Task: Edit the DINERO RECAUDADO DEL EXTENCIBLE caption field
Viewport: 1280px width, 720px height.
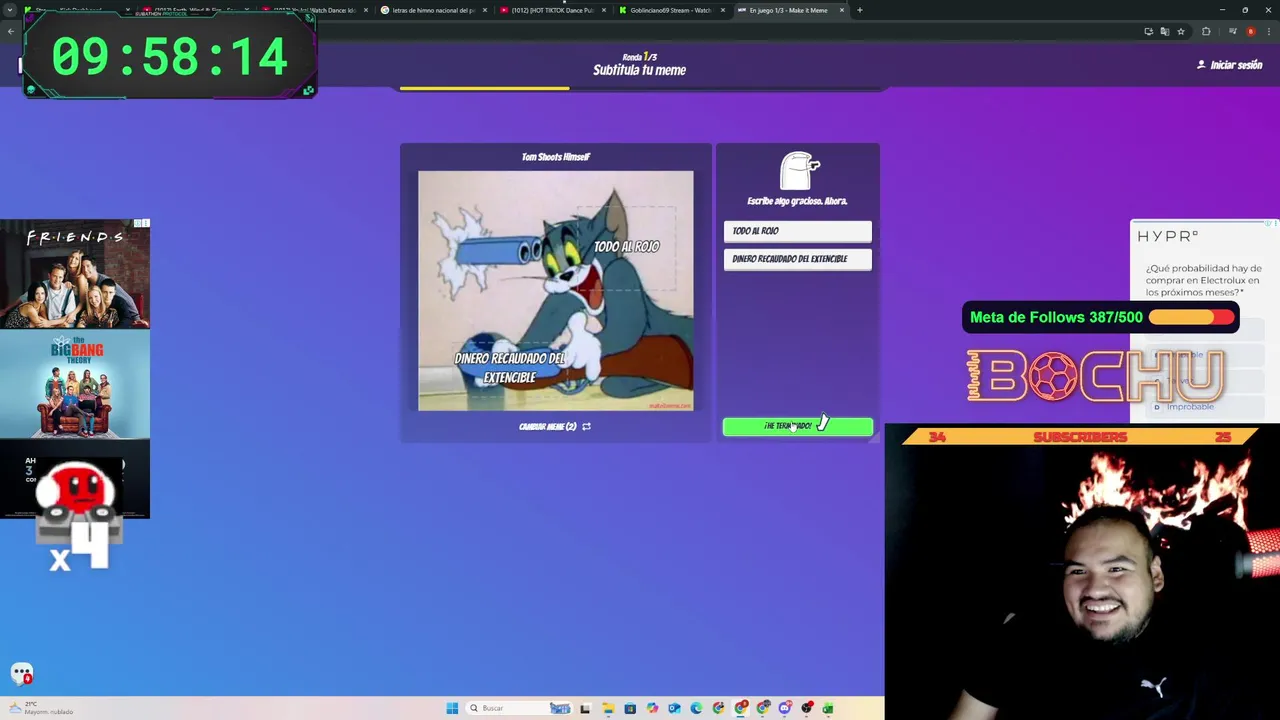Action: point(797,259)
